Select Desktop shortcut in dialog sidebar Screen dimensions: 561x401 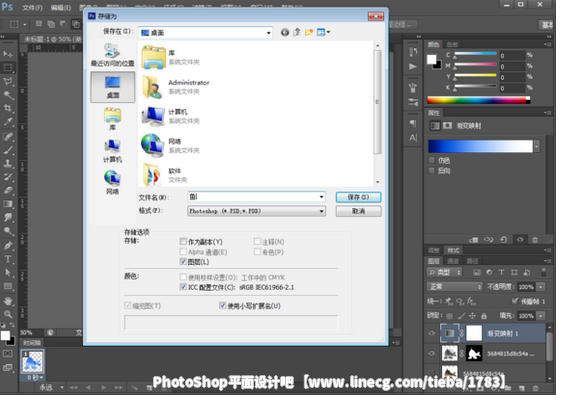coord(113,87)
